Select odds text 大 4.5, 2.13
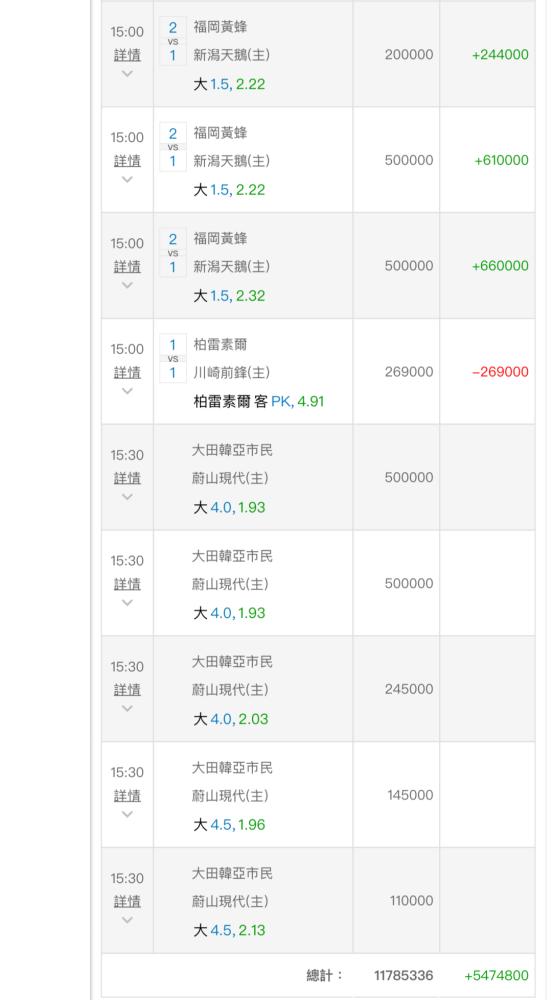552x1000 pixels. click(229, 931)
